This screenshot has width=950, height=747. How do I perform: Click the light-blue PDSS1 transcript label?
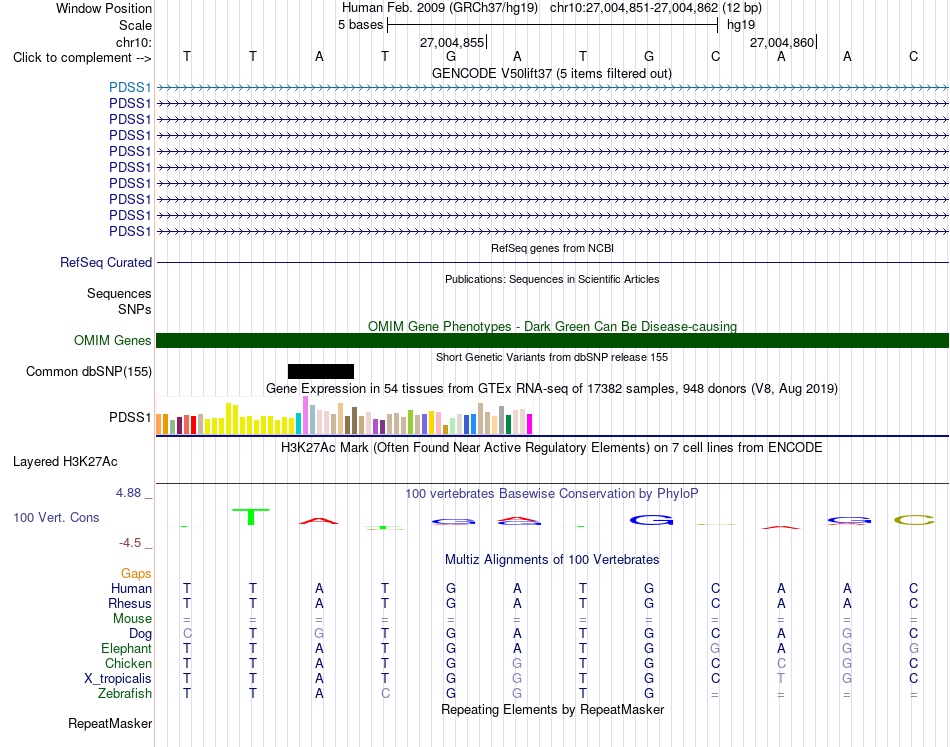coord(130,87)
